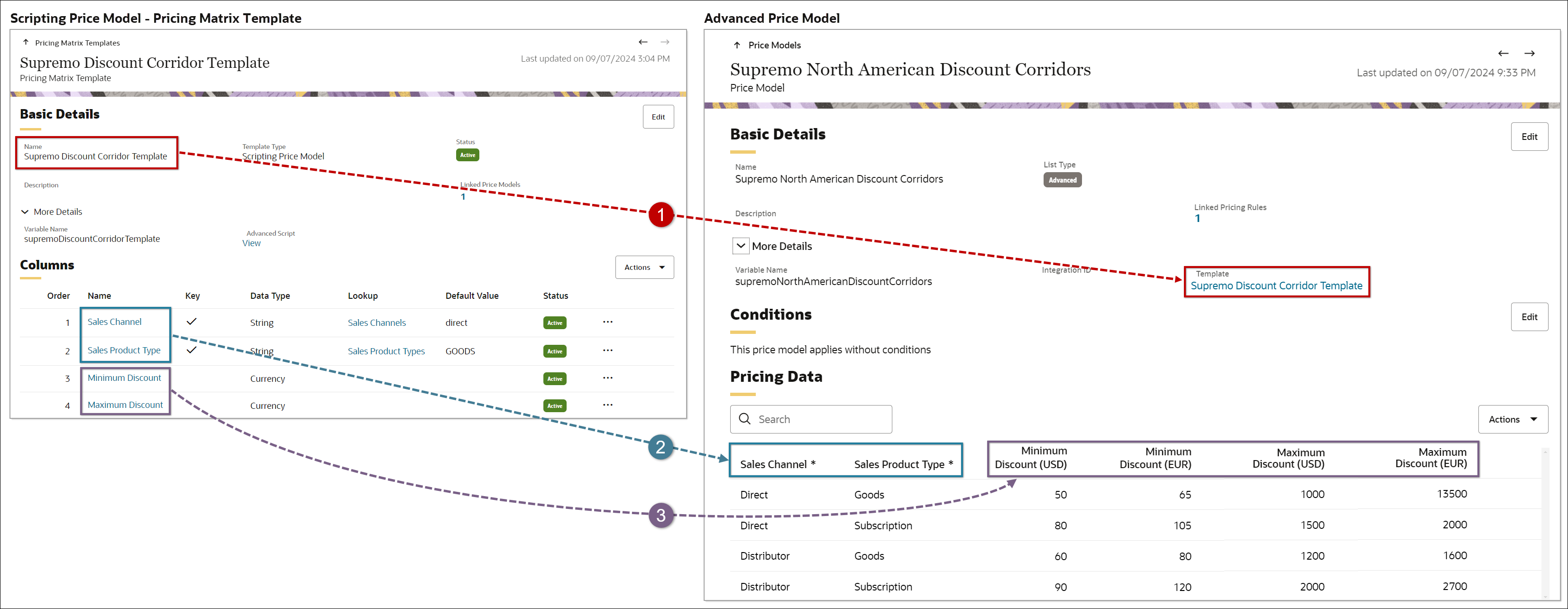This screenshot has width=1568, height=609.
Task: Open the ellipsis menu on the Minimum Discount row
Action: 607,378
